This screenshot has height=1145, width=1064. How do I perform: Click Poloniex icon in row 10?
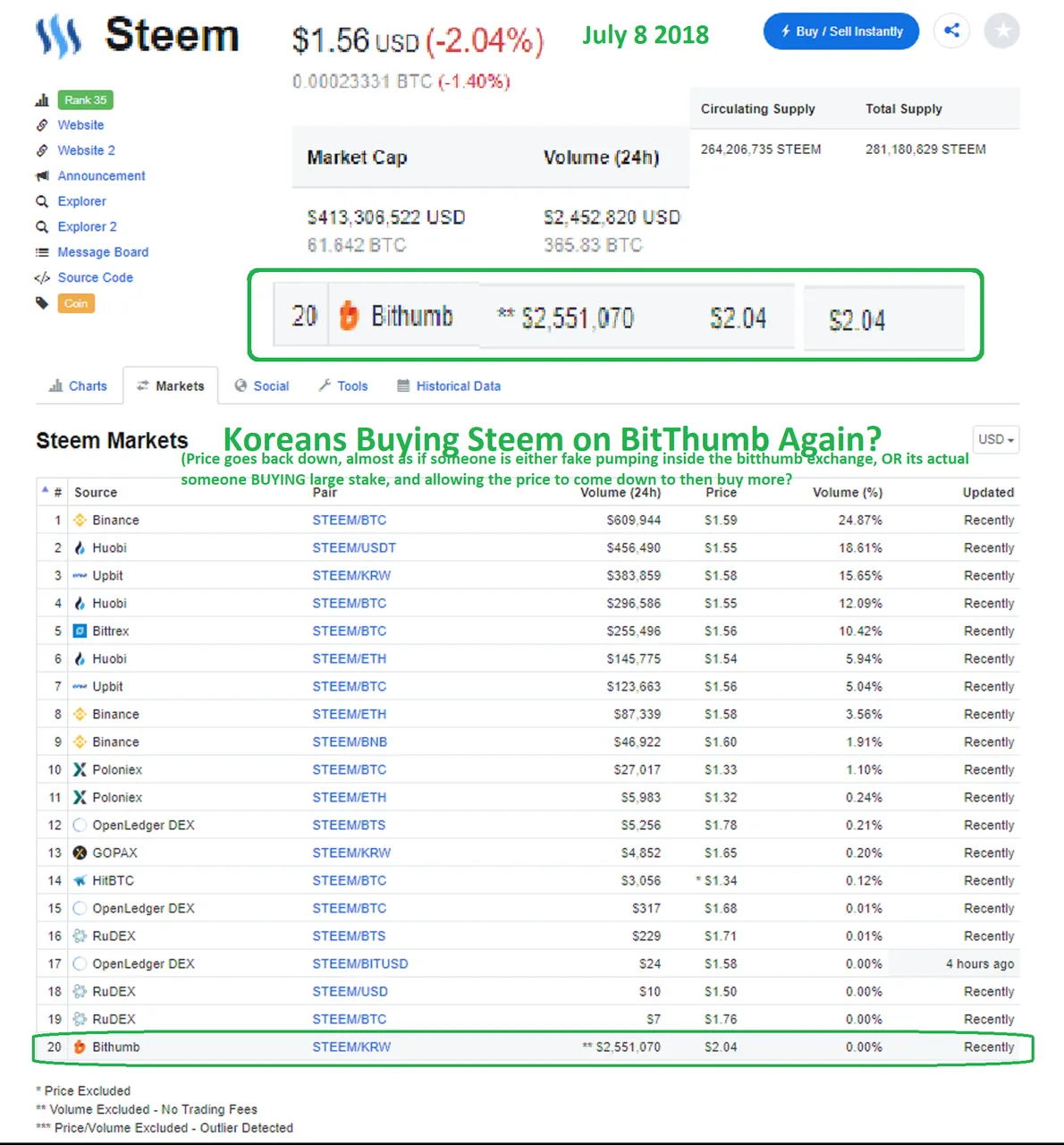click(x=80, y=769)
